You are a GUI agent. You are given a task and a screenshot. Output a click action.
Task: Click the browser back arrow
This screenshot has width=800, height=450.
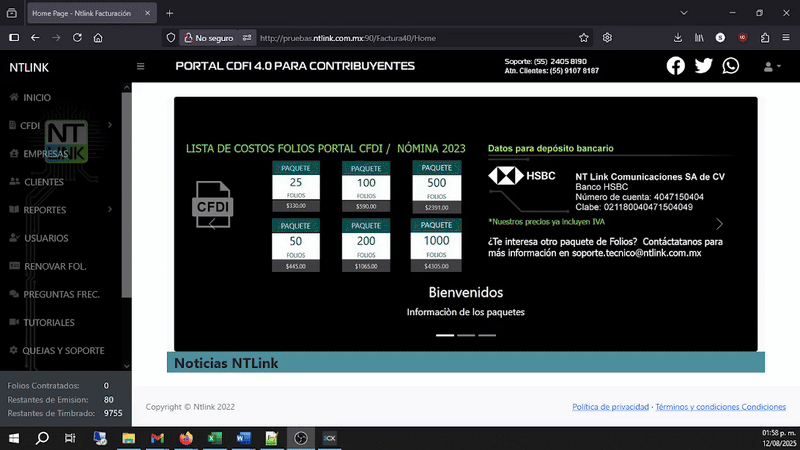(x=35, y=38)
